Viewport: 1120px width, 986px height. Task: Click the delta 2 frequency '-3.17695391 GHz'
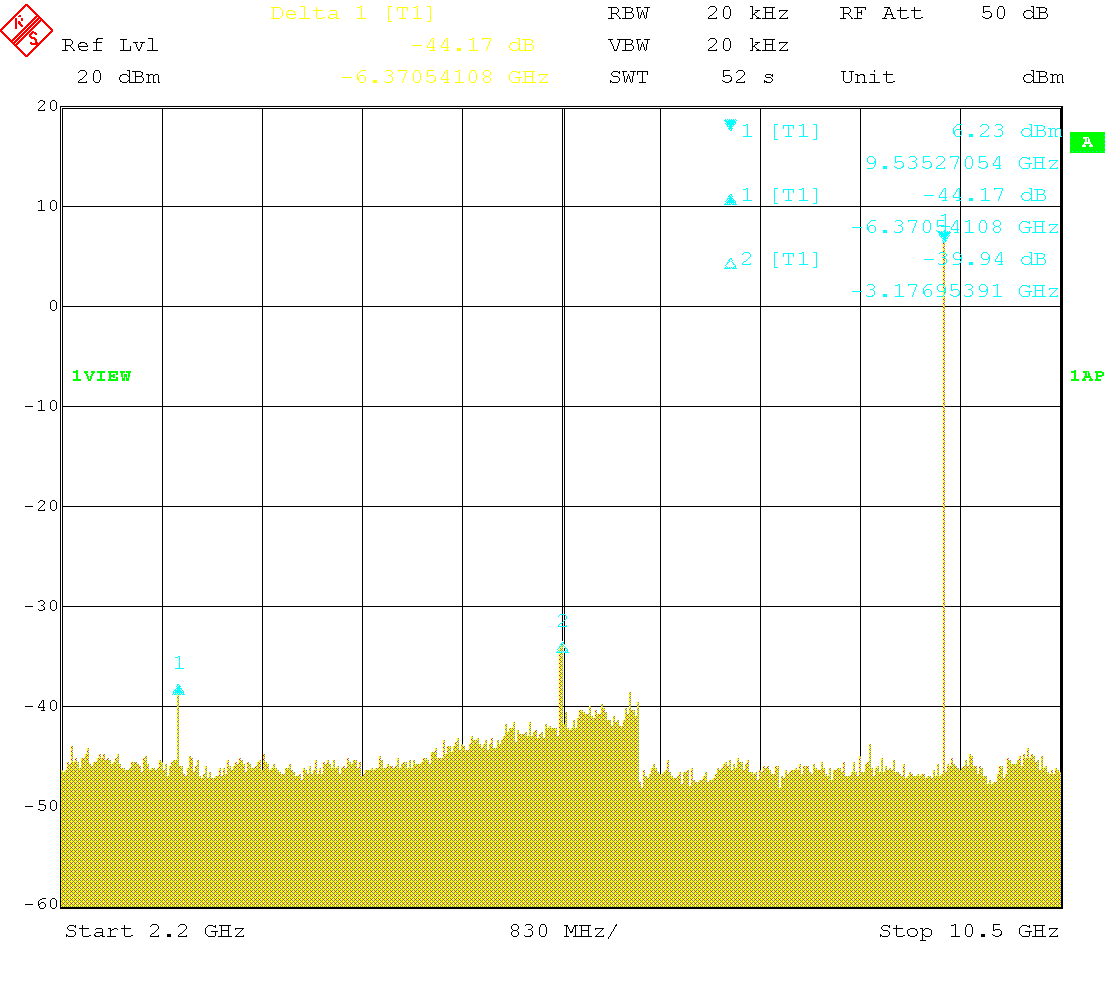[955, 291]
